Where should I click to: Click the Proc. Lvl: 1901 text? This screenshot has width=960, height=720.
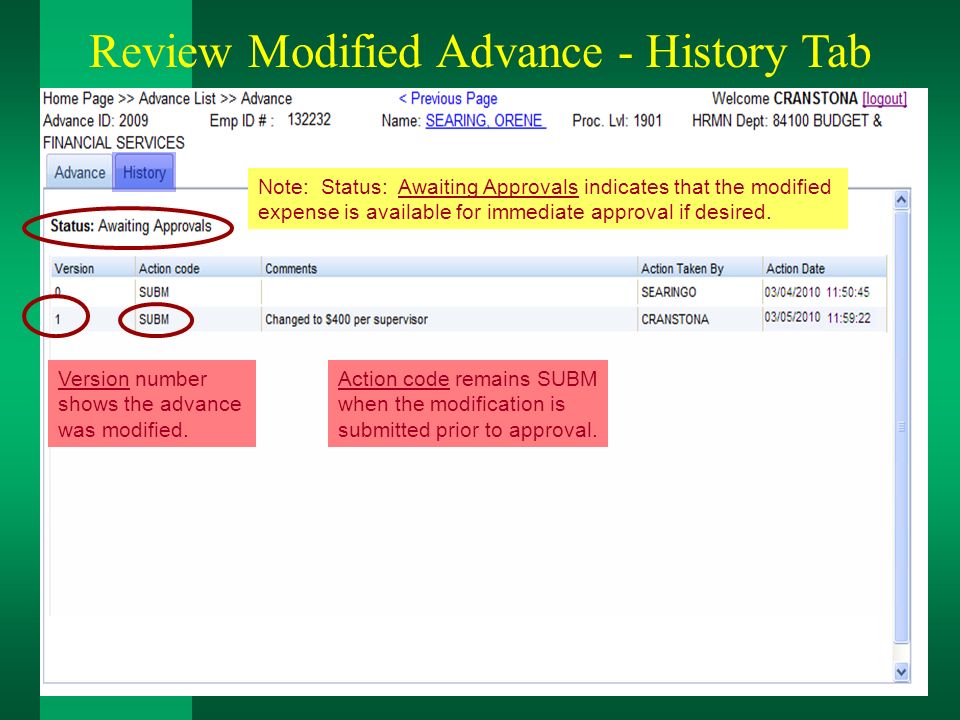[617, 121]
